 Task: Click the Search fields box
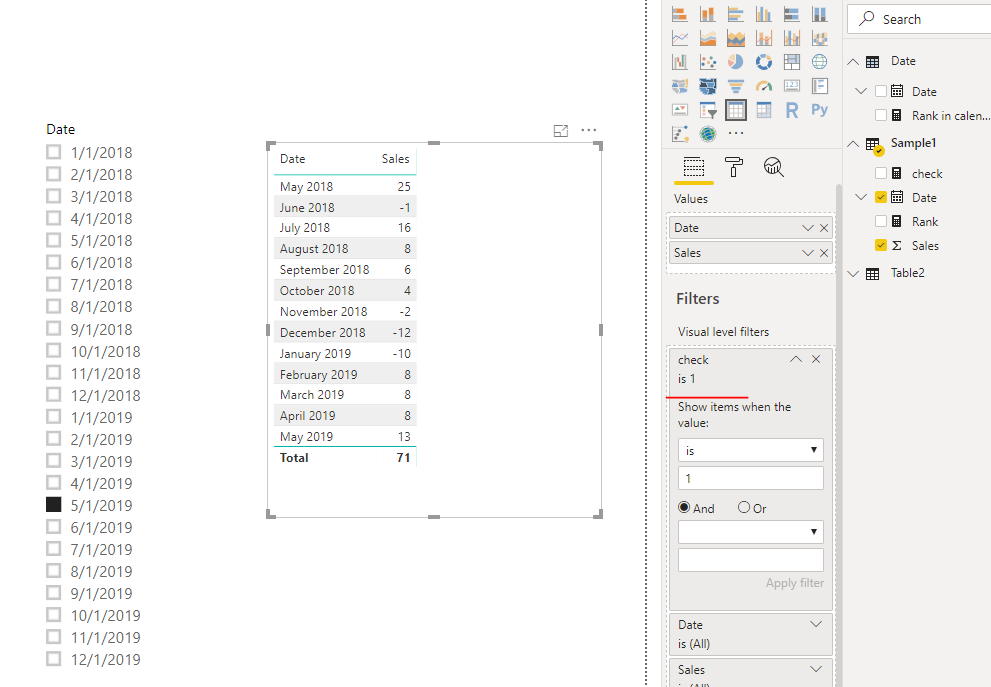click(x=919, y=19)
